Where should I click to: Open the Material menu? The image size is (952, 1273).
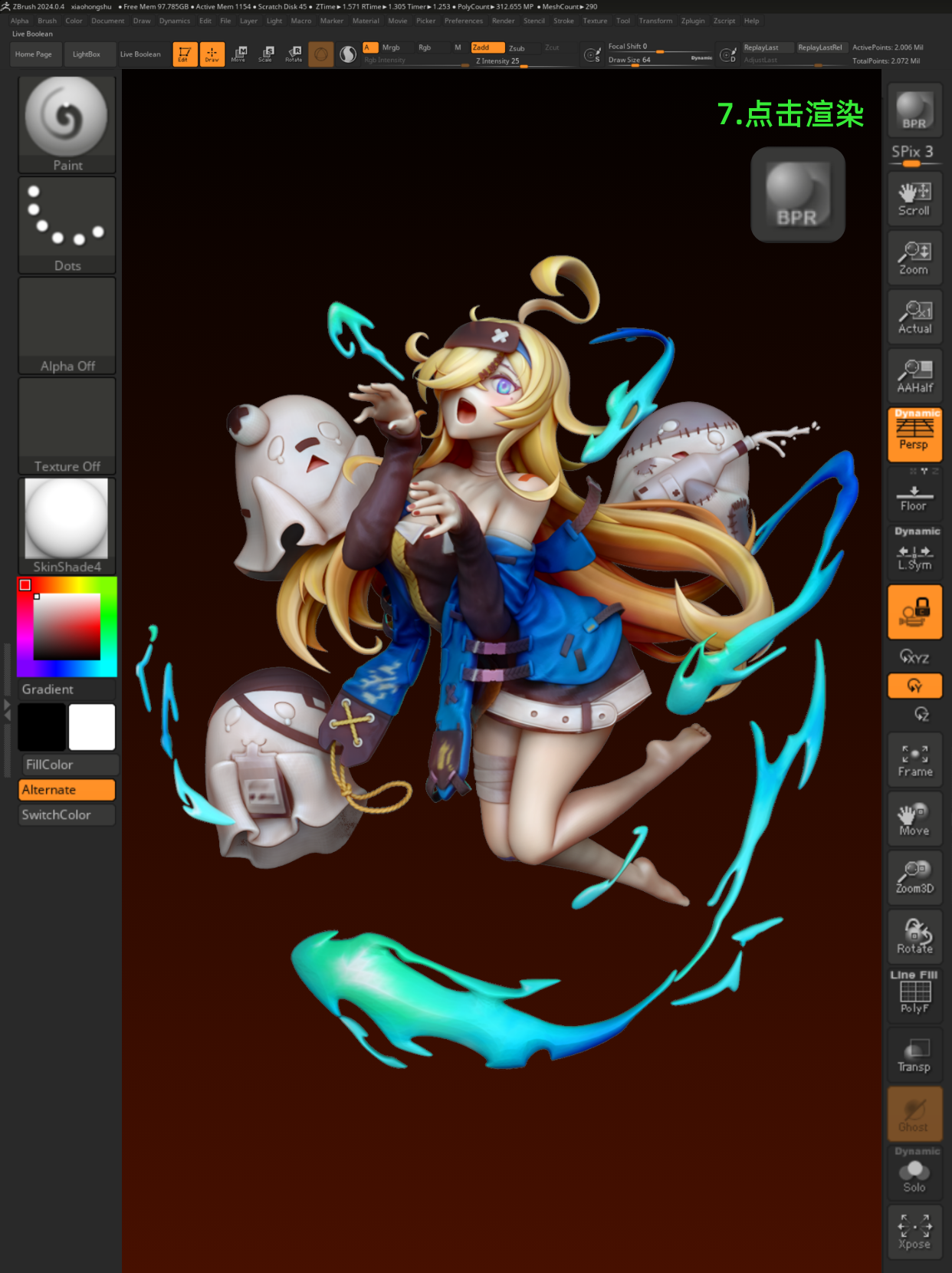tap(366, 21)
